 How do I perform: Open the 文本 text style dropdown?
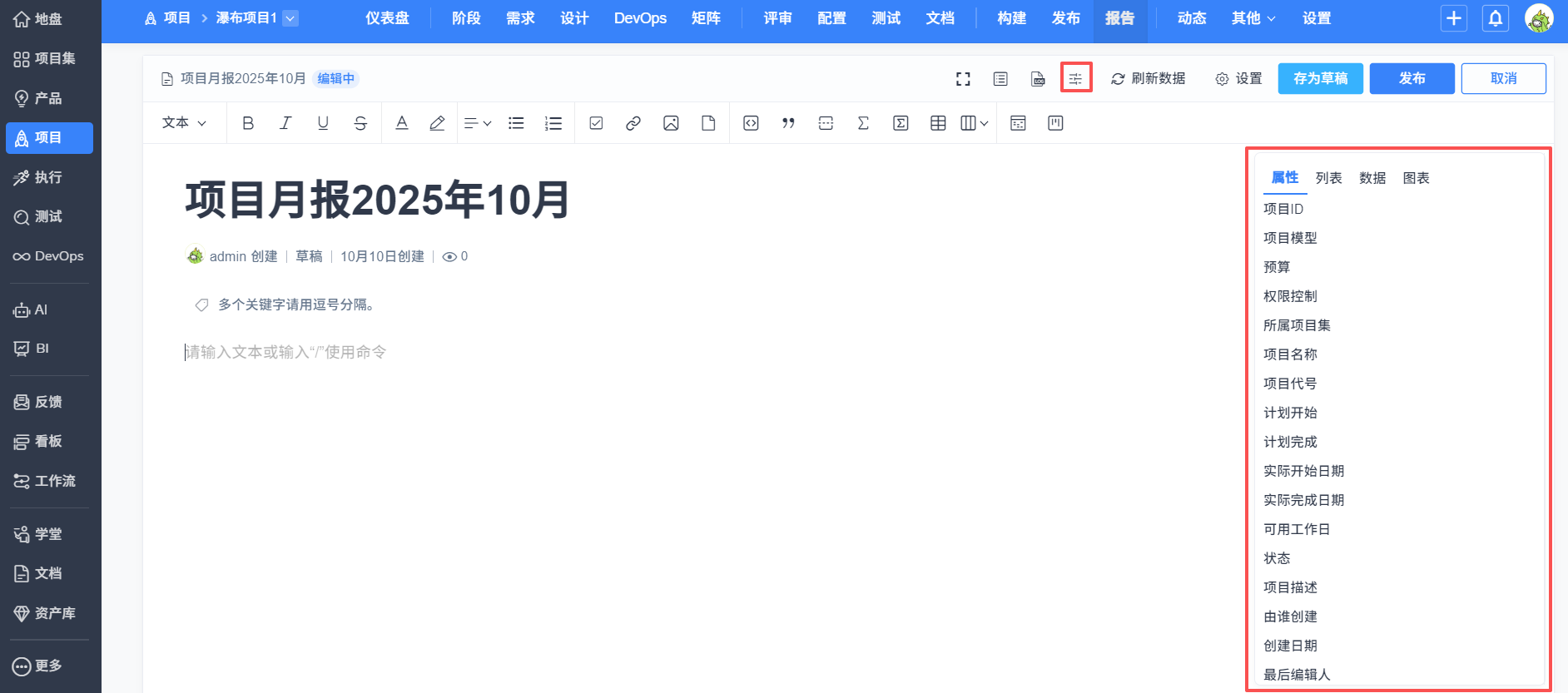(184, 123)
